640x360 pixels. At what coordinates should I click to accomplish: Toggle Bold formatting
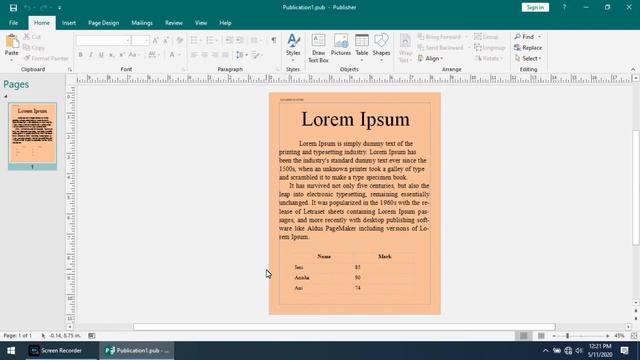click(x=81, y=55)
